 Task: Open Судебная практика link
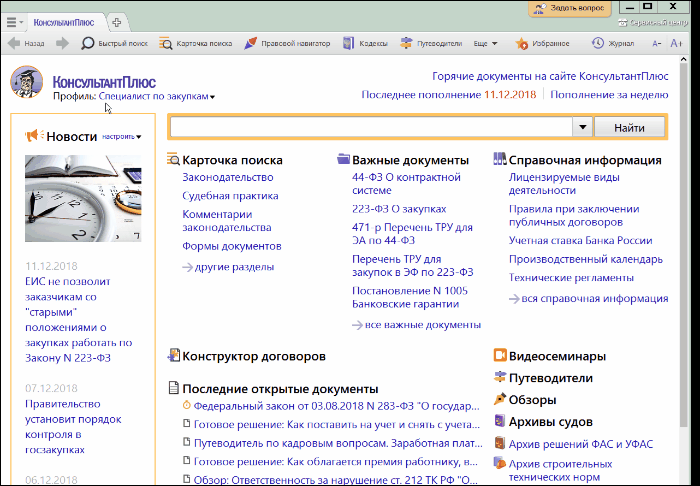click(x=230, y=196)
